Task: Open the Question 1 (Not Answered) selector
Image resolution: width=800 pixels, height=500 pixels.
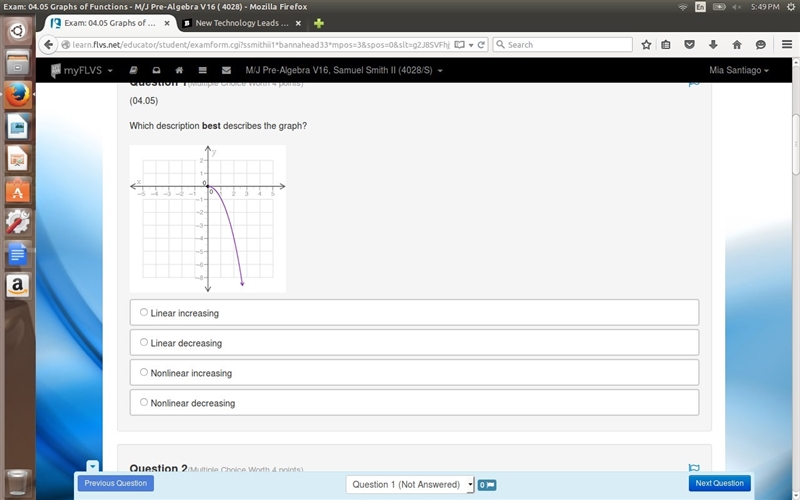Action: pyautogui.click(x=410, y=485)
